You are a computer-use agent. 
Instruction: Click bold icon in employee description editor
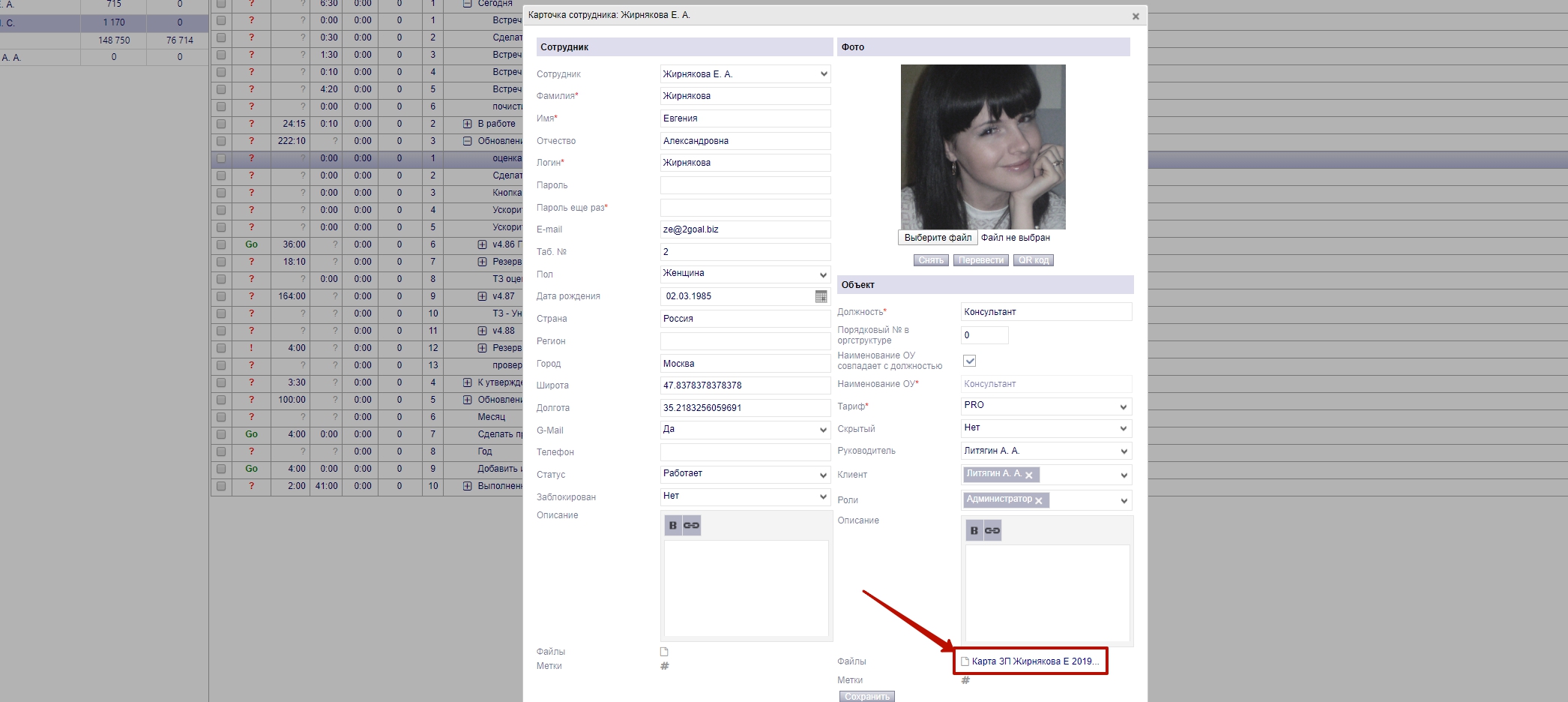tap(673, 526)
